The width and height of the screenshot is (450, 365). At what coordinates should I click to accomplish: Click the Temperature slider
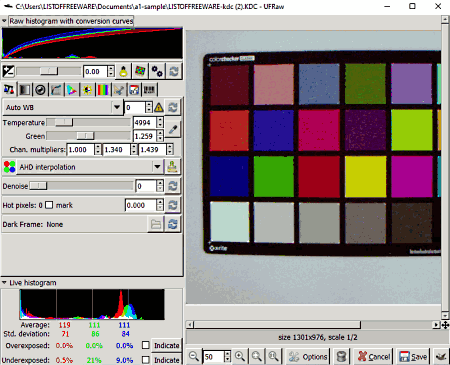pyautogui.click(x=88, y=123)
